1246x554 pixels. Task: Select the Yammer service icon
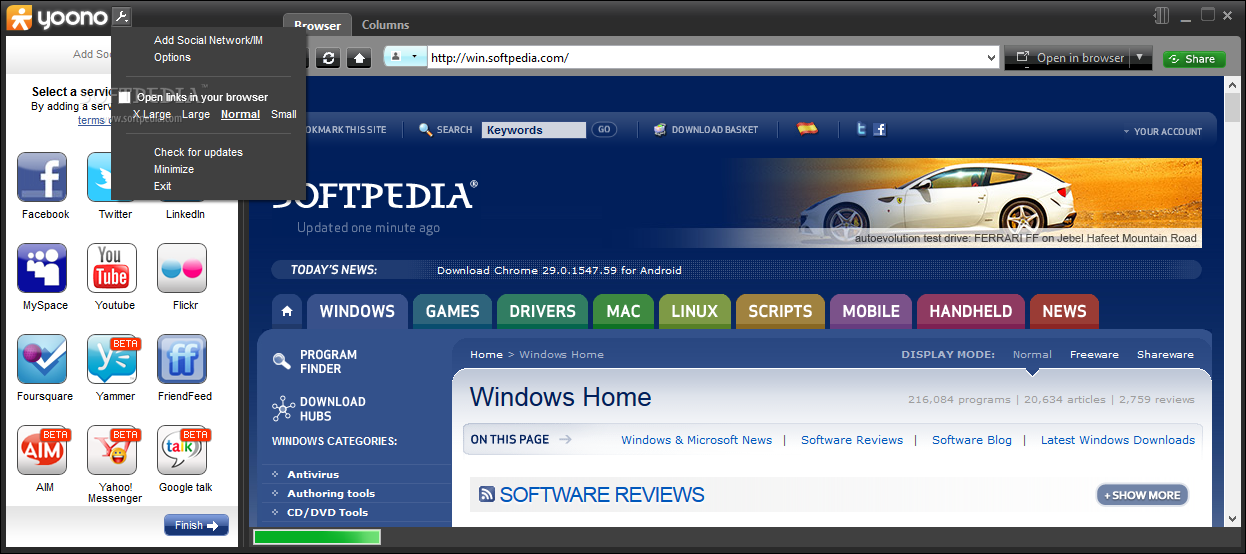click(x=112, y=359)
